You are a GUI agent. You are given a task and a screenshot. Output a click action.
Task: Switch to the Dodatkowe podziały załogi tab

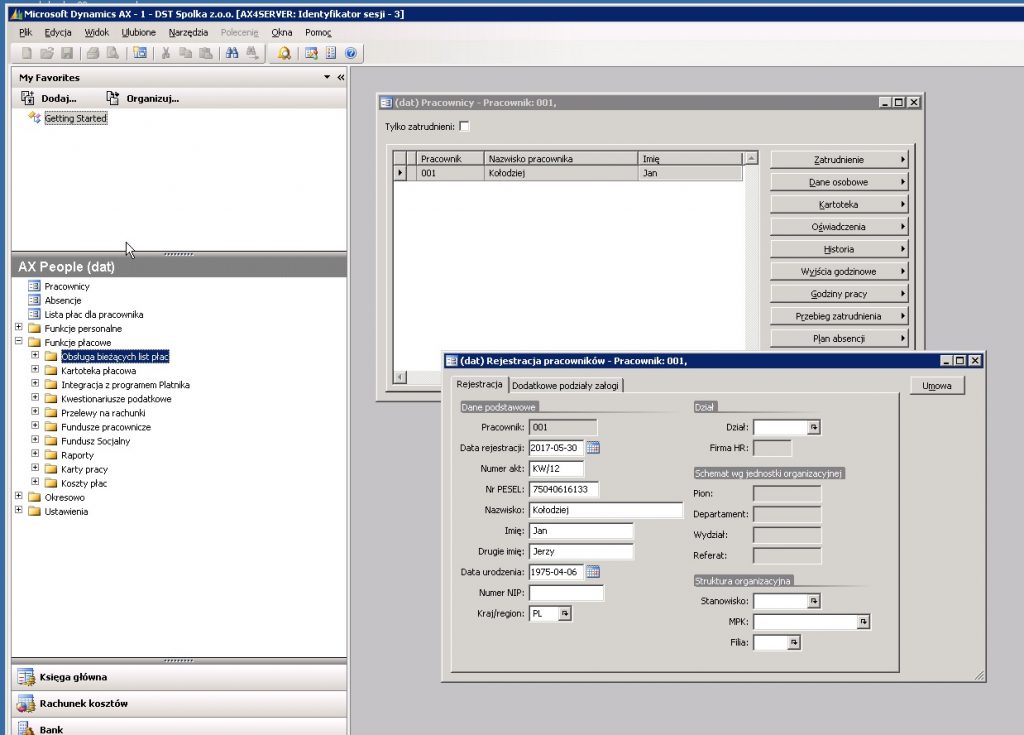(565, 385)
